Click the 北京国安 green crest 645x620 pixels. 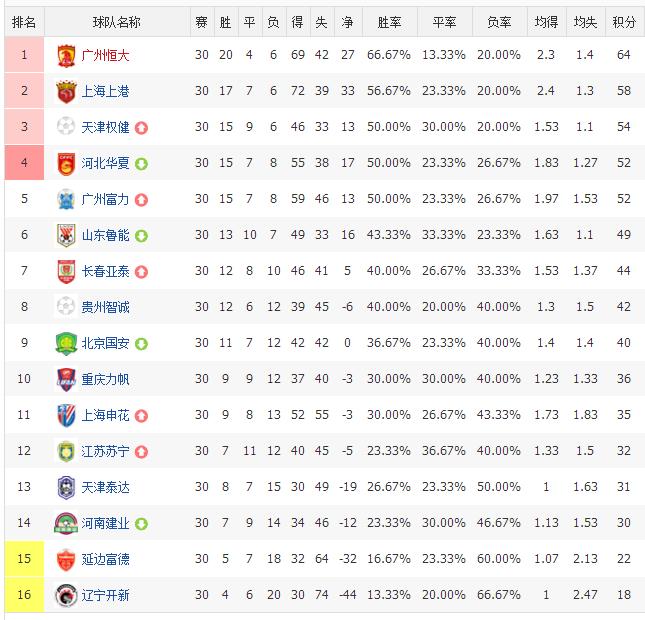click(x=66, y=343)
